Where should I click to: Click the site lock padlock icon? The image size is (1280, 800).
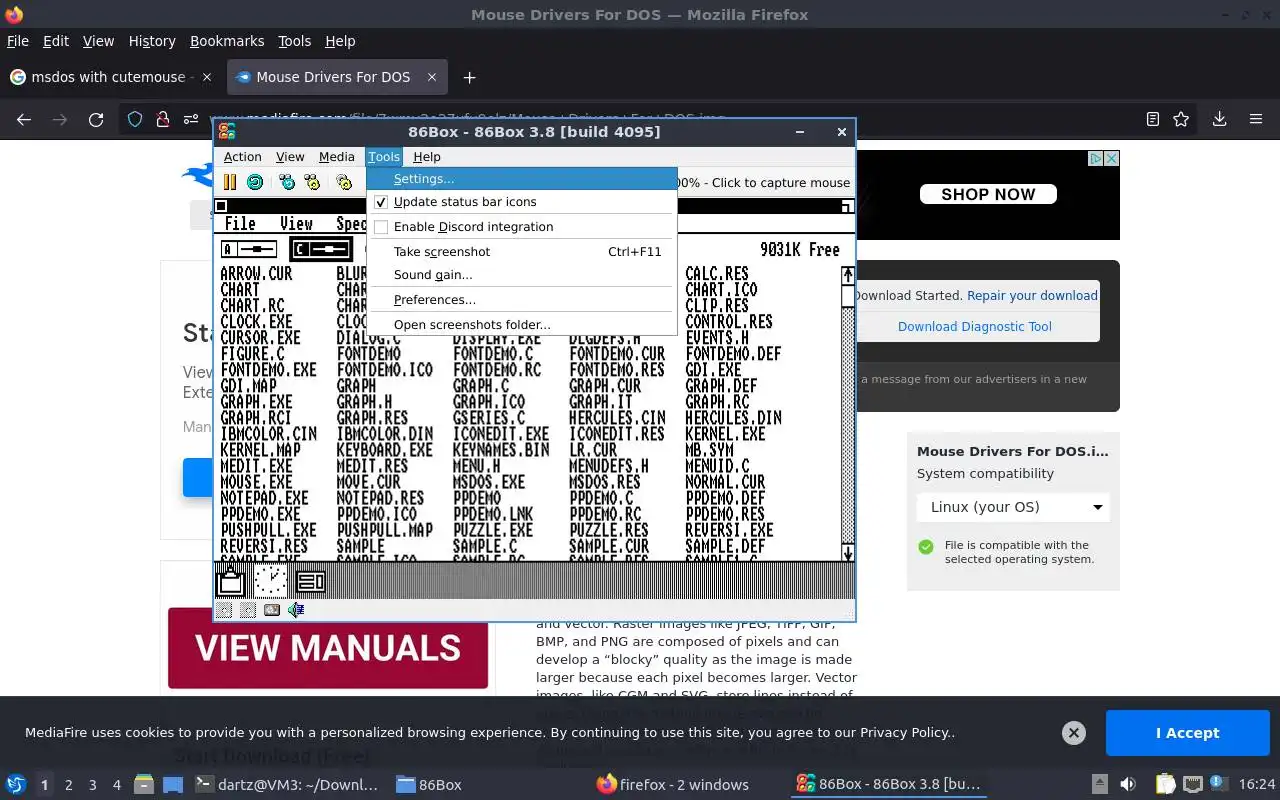(162, 119)
